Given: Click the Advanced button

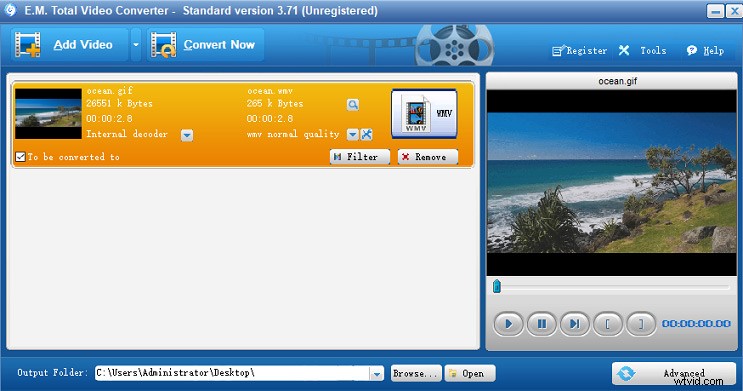Looking at the screenshot, I should [x=674, y=373].
